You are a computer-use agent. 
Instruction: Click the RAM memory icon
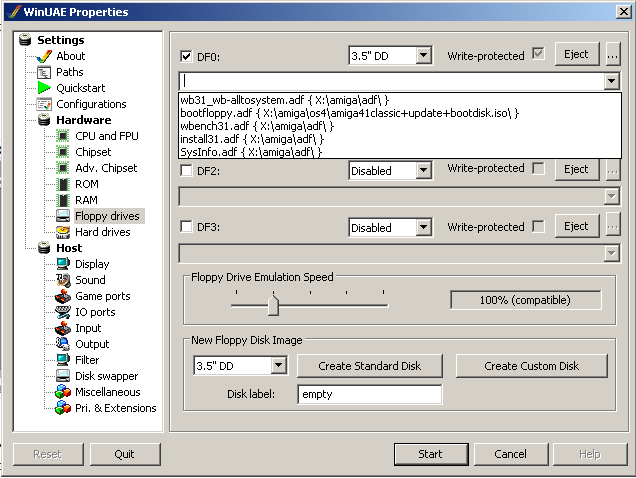click(62, 200)
